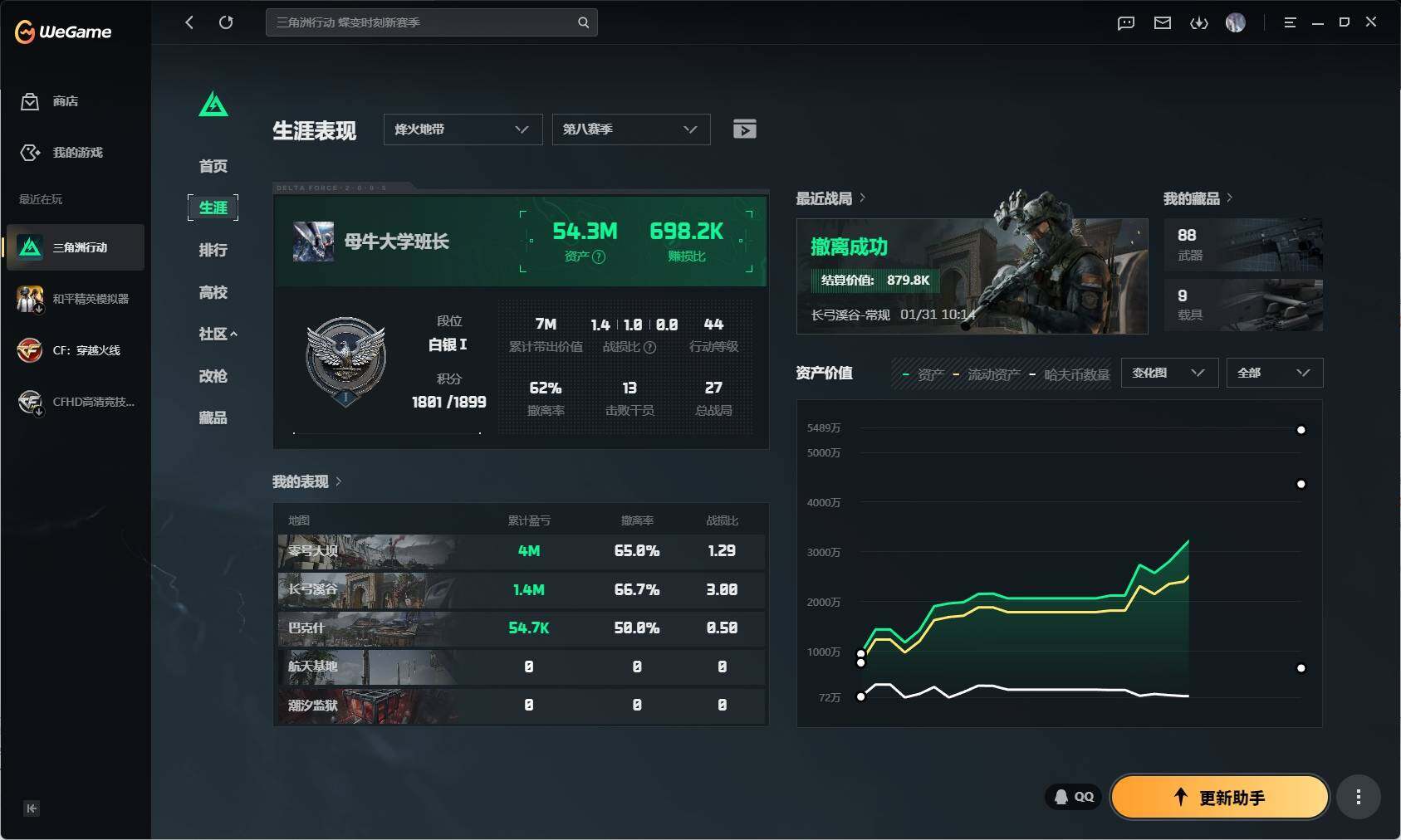This screenshot has height=840, width=1401.
Task: Expand 最近战局 recent matches
Action: click(x=830, y=198)
